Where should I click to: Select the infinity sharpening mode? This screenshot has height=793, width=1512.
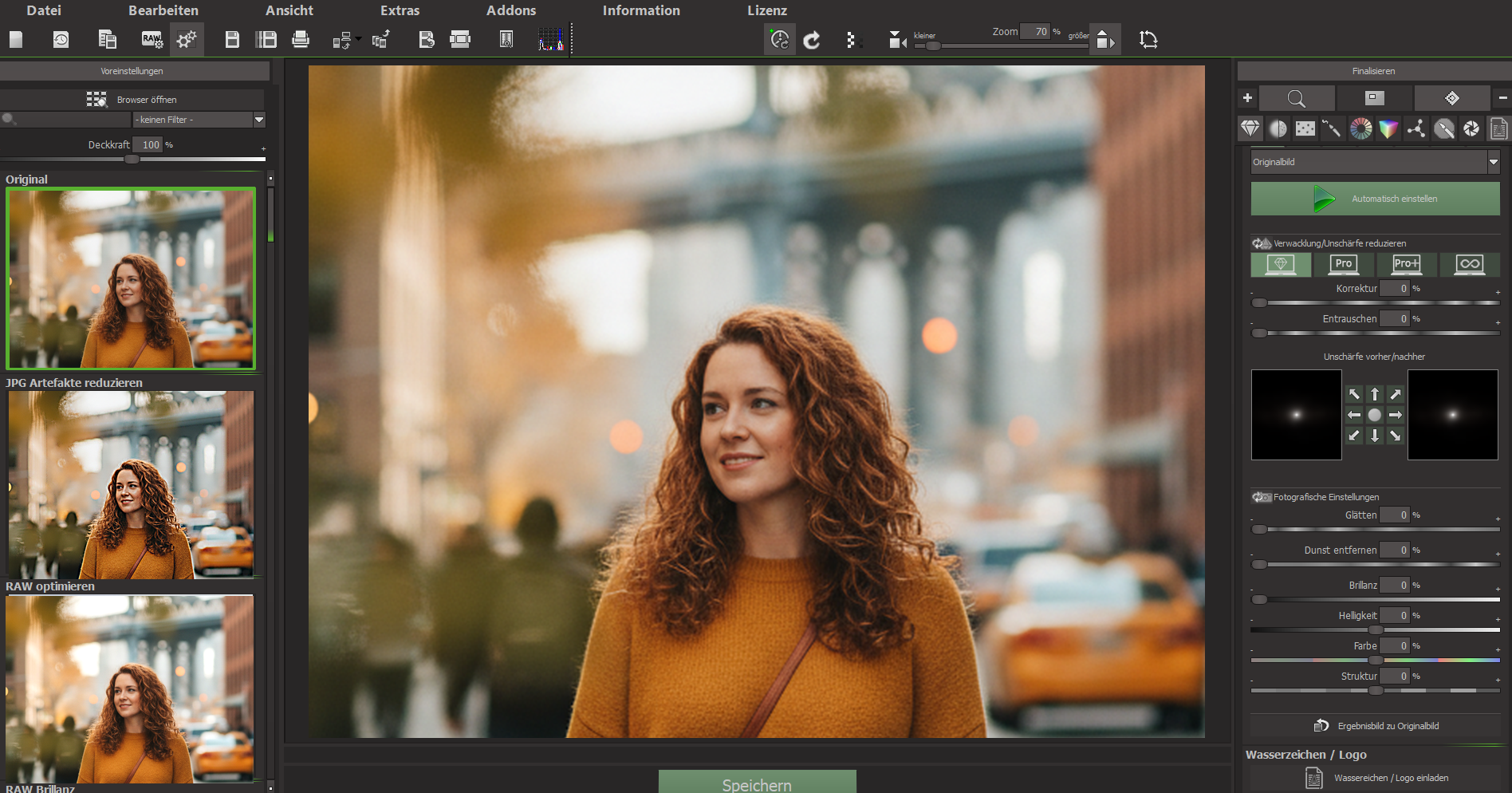point(1470,264)
